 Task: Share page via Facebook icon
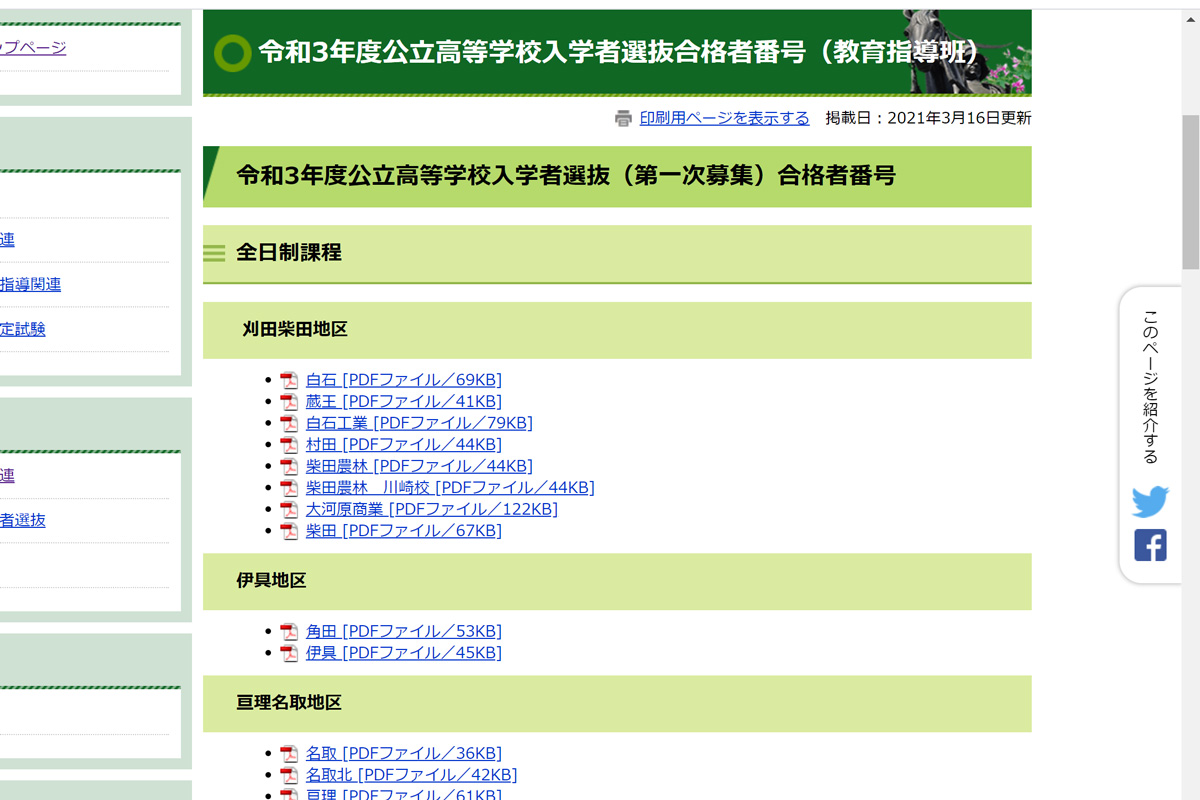(x=1150, y=545)
